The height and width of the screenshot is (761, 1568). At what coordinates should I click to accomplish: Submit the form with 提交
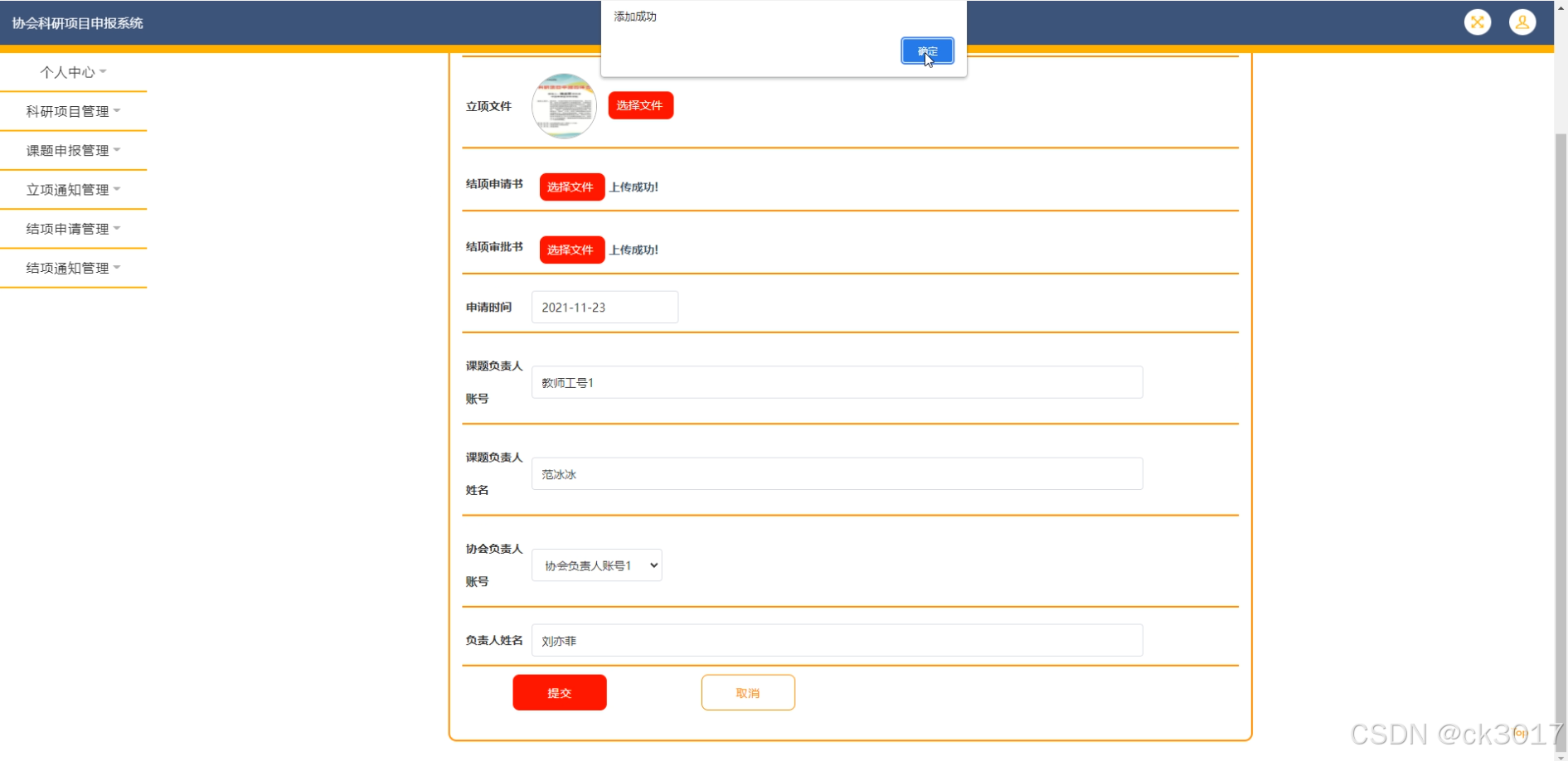(x=560, y=692)
